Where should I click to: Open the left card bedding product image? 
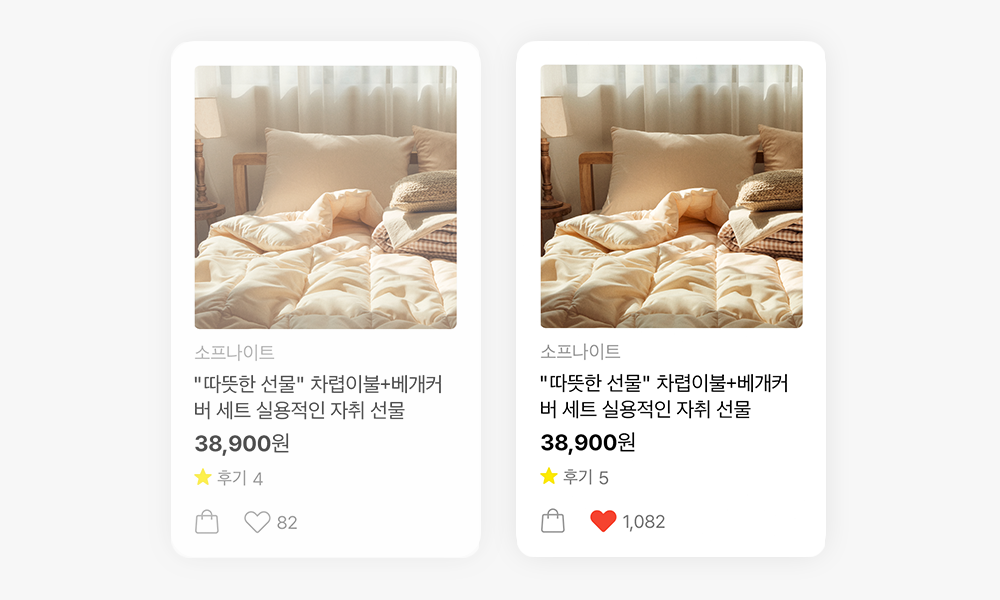(326, 197)
